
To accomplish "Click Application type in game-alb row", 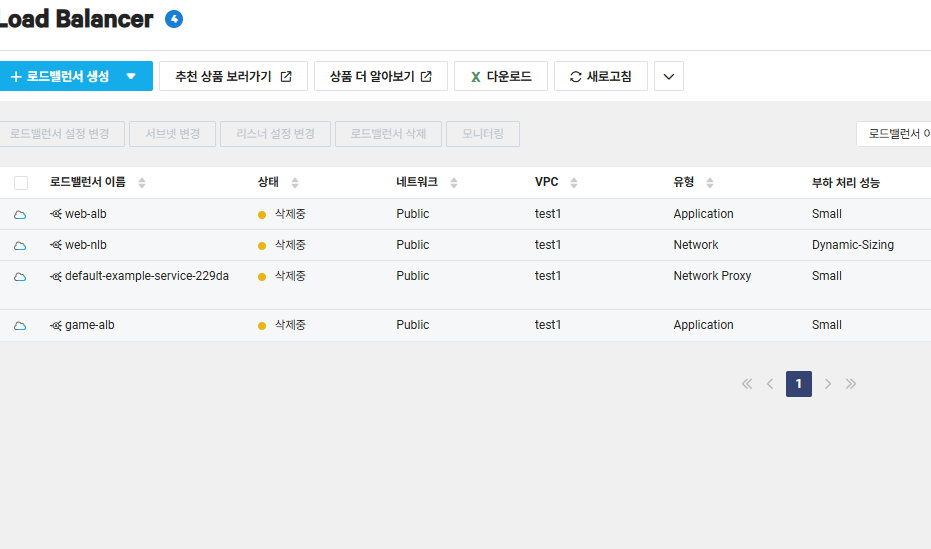I will click(x=703, y=325).
